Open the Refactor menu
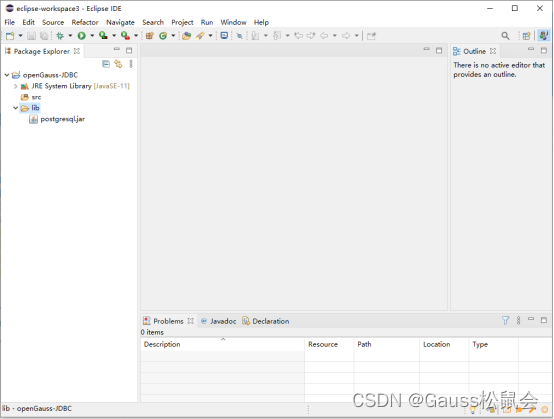The image size is (554, 419). tap(85, 22)
